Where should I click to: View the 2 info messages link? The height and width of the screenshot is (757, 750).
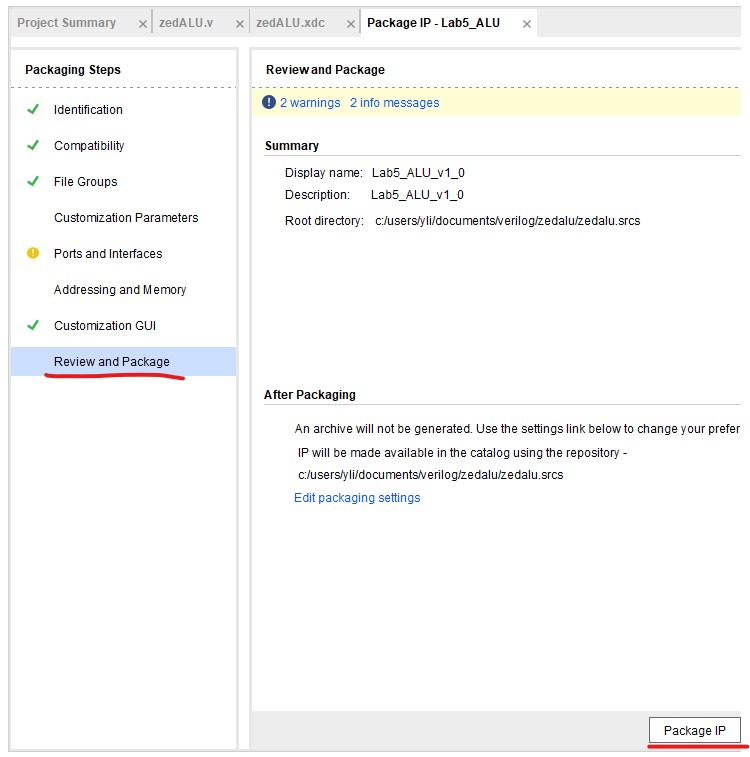tap(394, 103)
